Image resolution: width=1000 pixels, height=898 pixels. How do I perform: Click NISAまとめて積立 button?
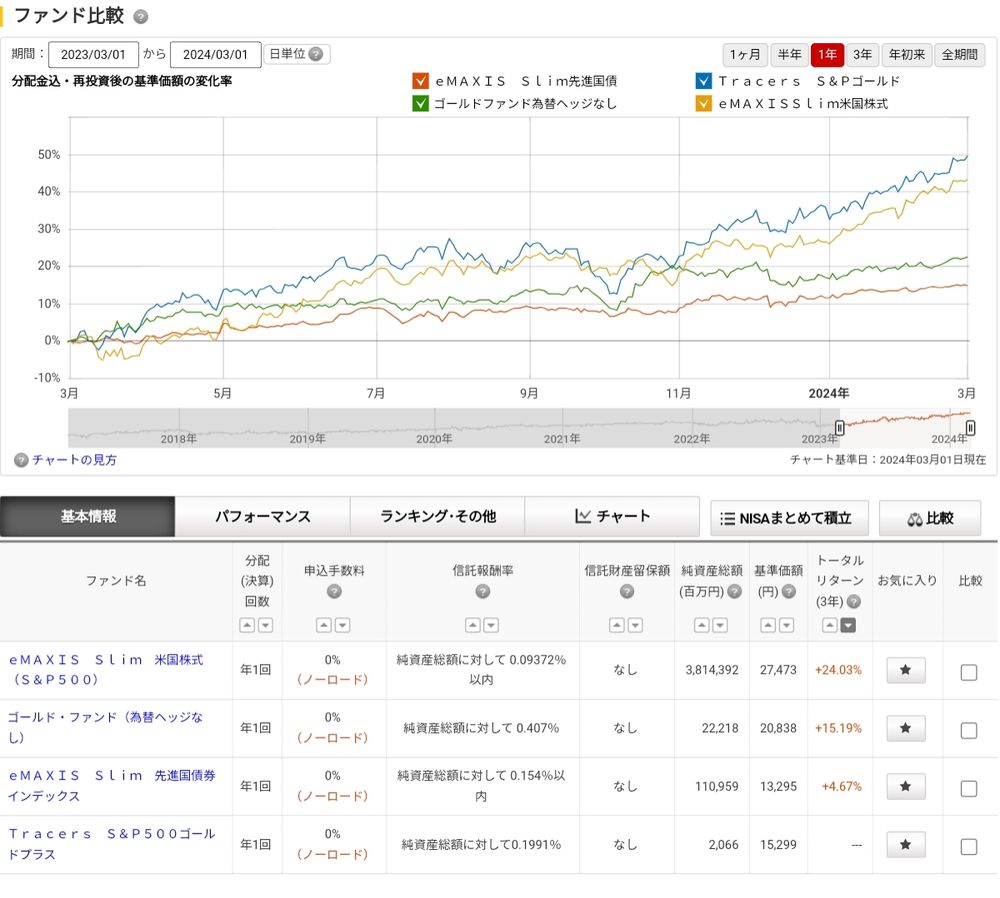(790, 519)
